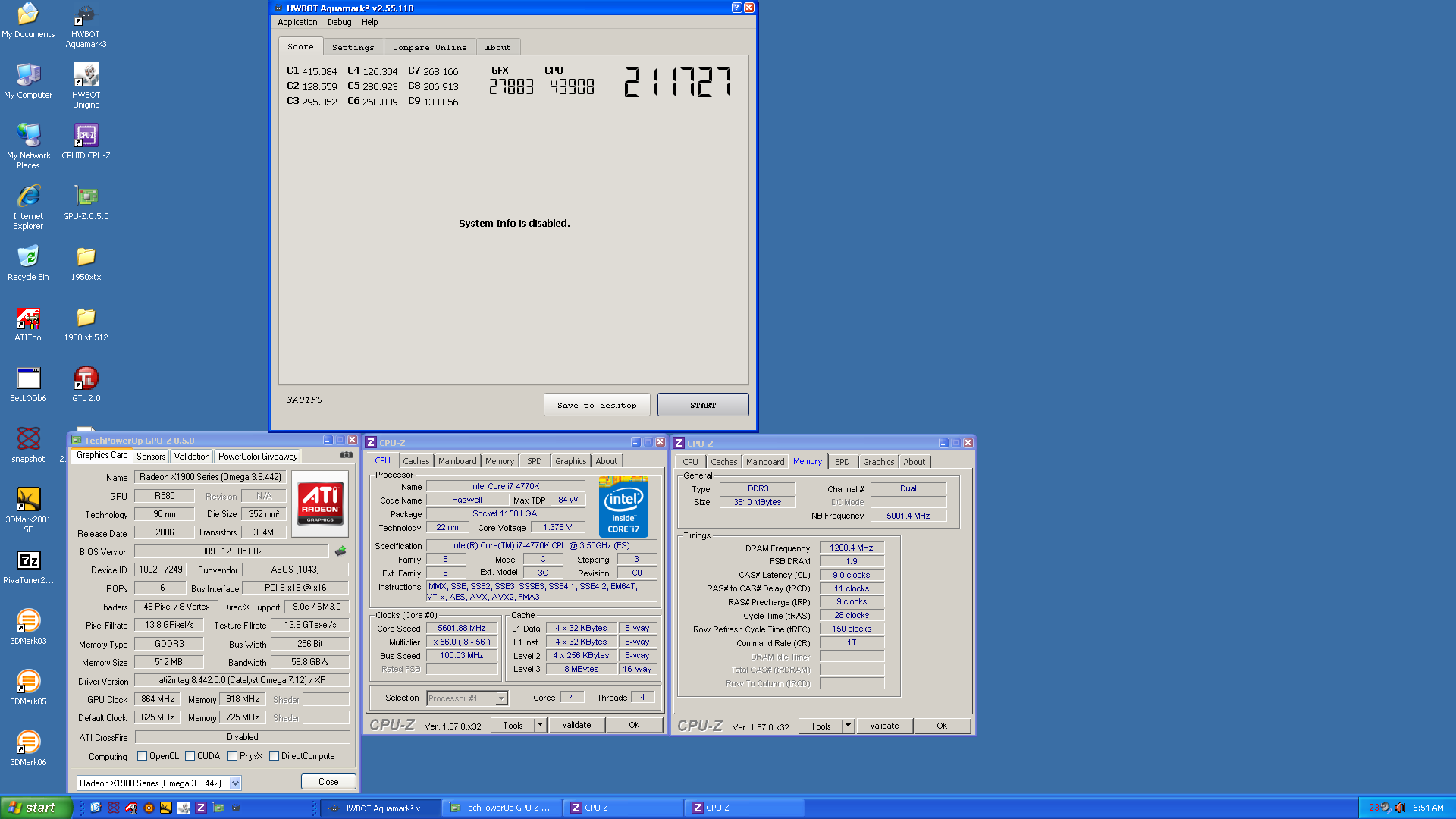
Task: Switch to the Aquamark About tab
Action: pyautogui.click(x=498, y=47)
